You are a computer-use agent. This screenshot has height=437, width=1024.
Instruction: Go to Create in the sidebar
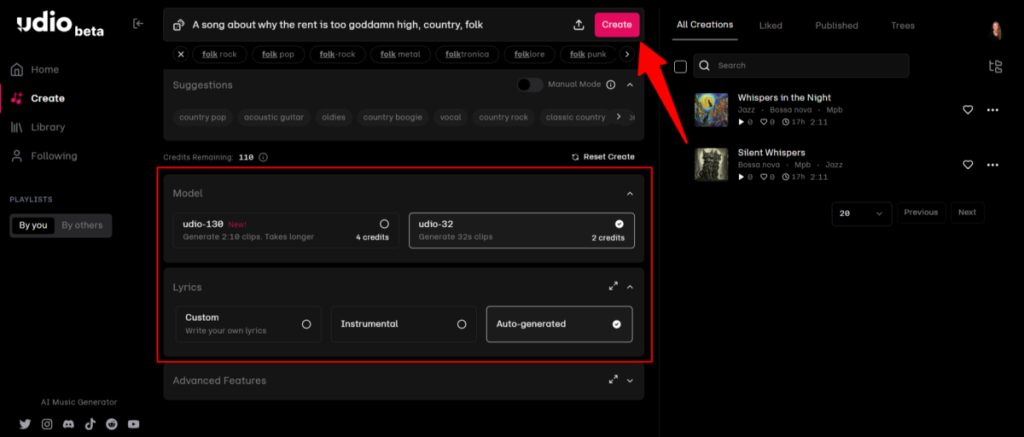[39, 99]
